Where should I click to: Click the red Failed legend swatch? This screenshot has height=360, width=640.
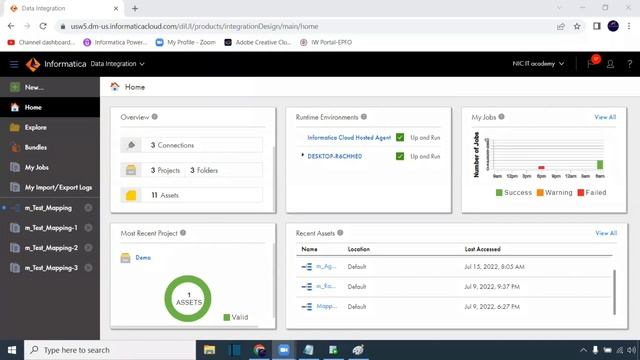click(580, 193)
